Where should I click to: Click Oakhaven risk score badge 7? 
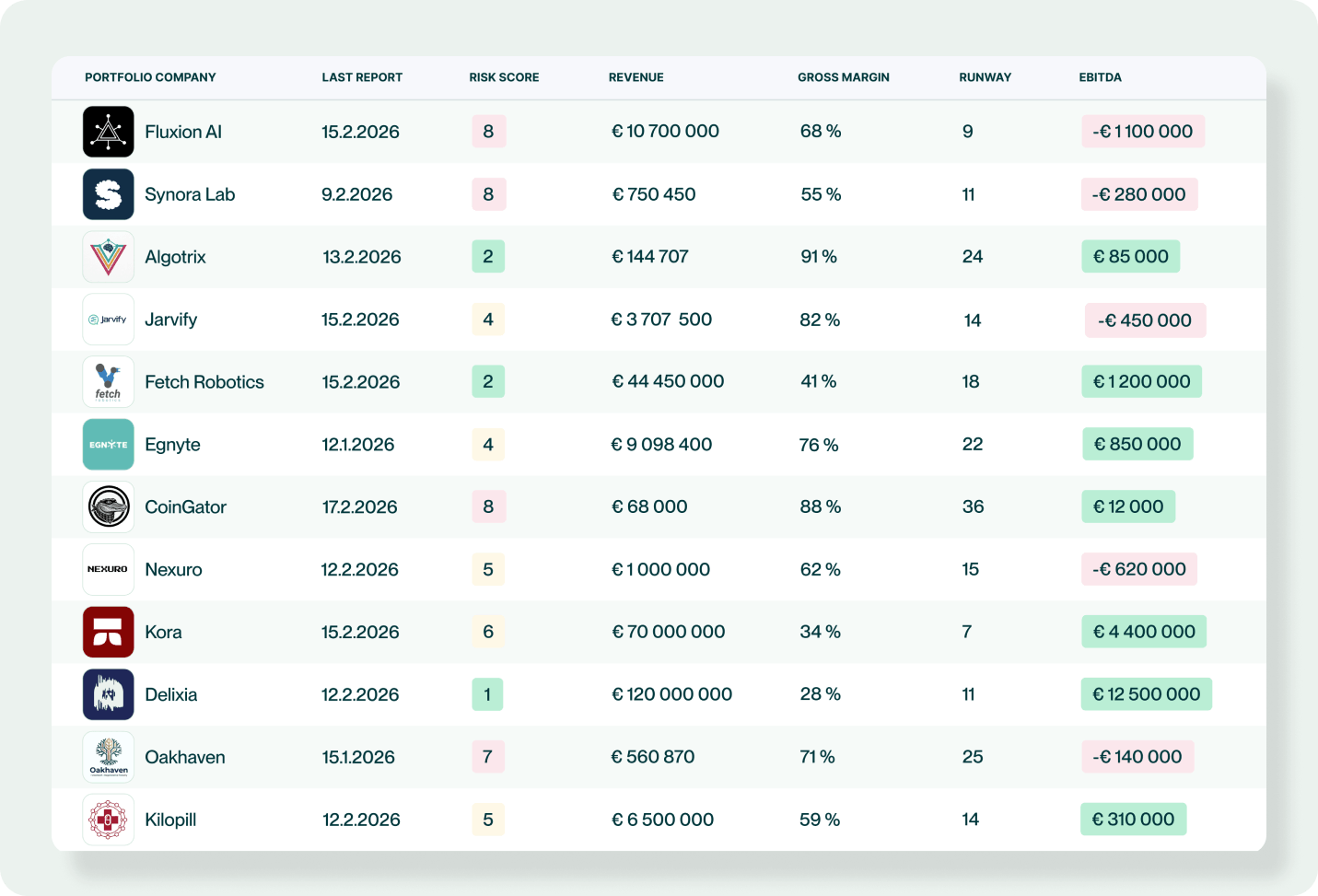[488, 757]
